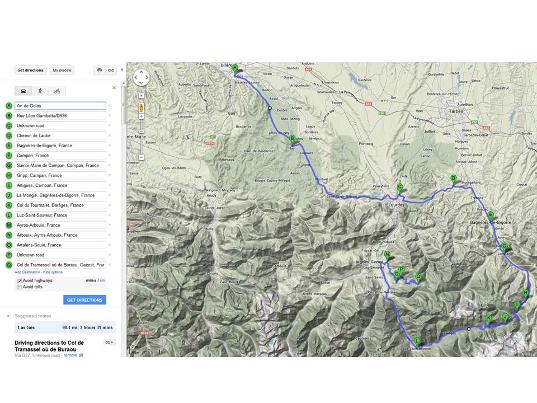Click Hide options link

tap(52, 272)
